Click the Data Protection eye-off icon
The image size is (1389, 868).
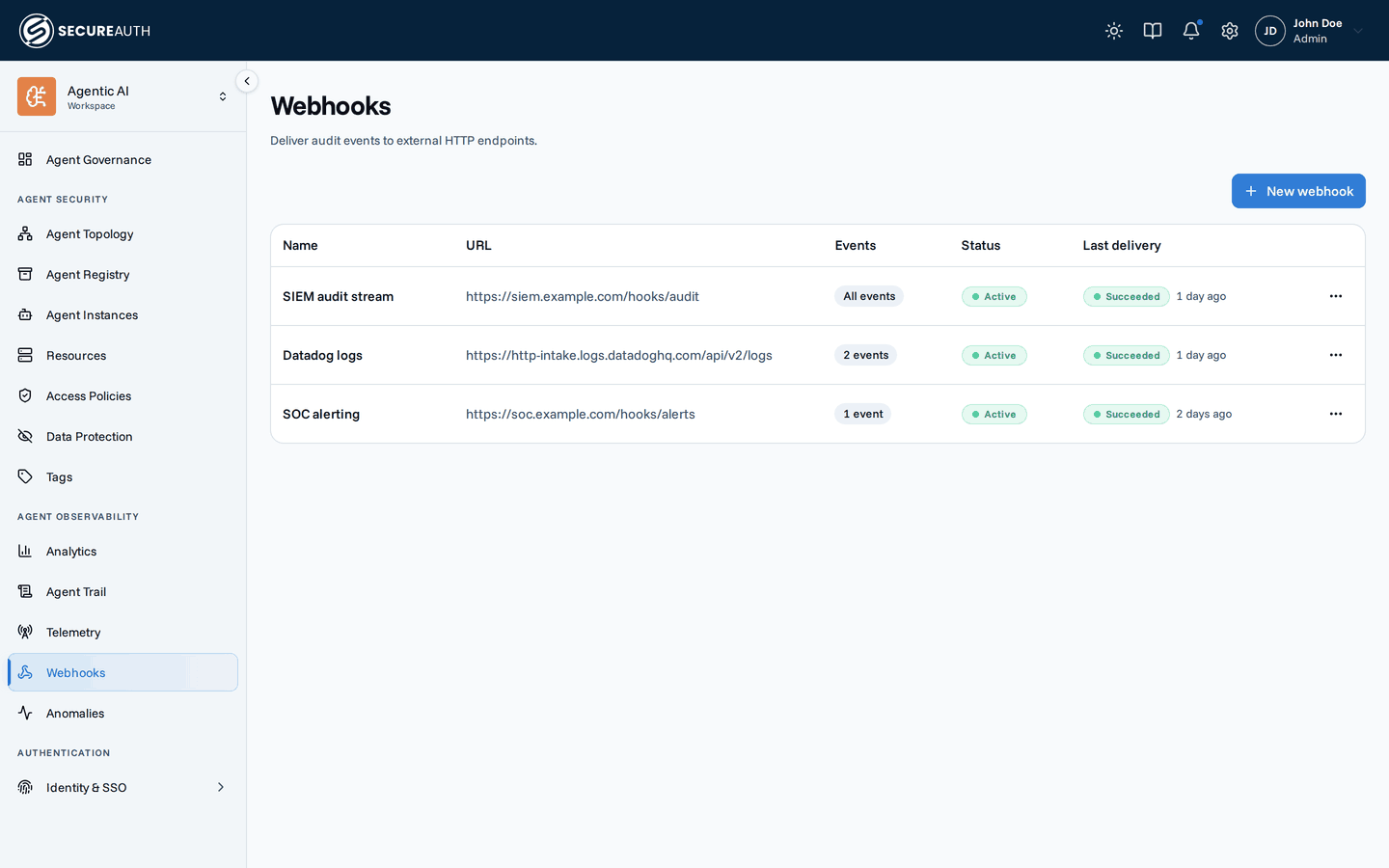click(x=25, y=436)
